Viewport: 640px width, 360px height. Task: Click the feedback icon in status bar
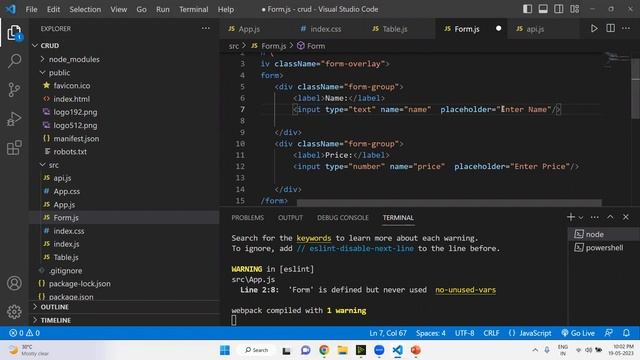(609, 333)
